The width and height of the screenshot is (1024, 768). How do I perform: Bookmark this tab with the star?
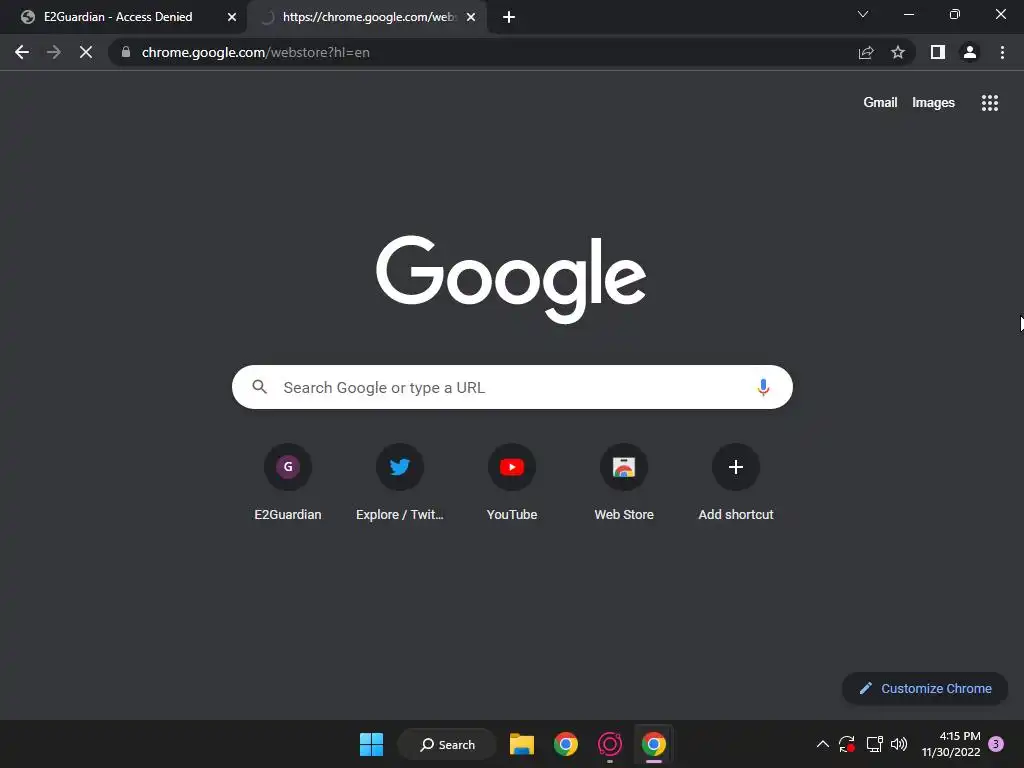(898, 52)
